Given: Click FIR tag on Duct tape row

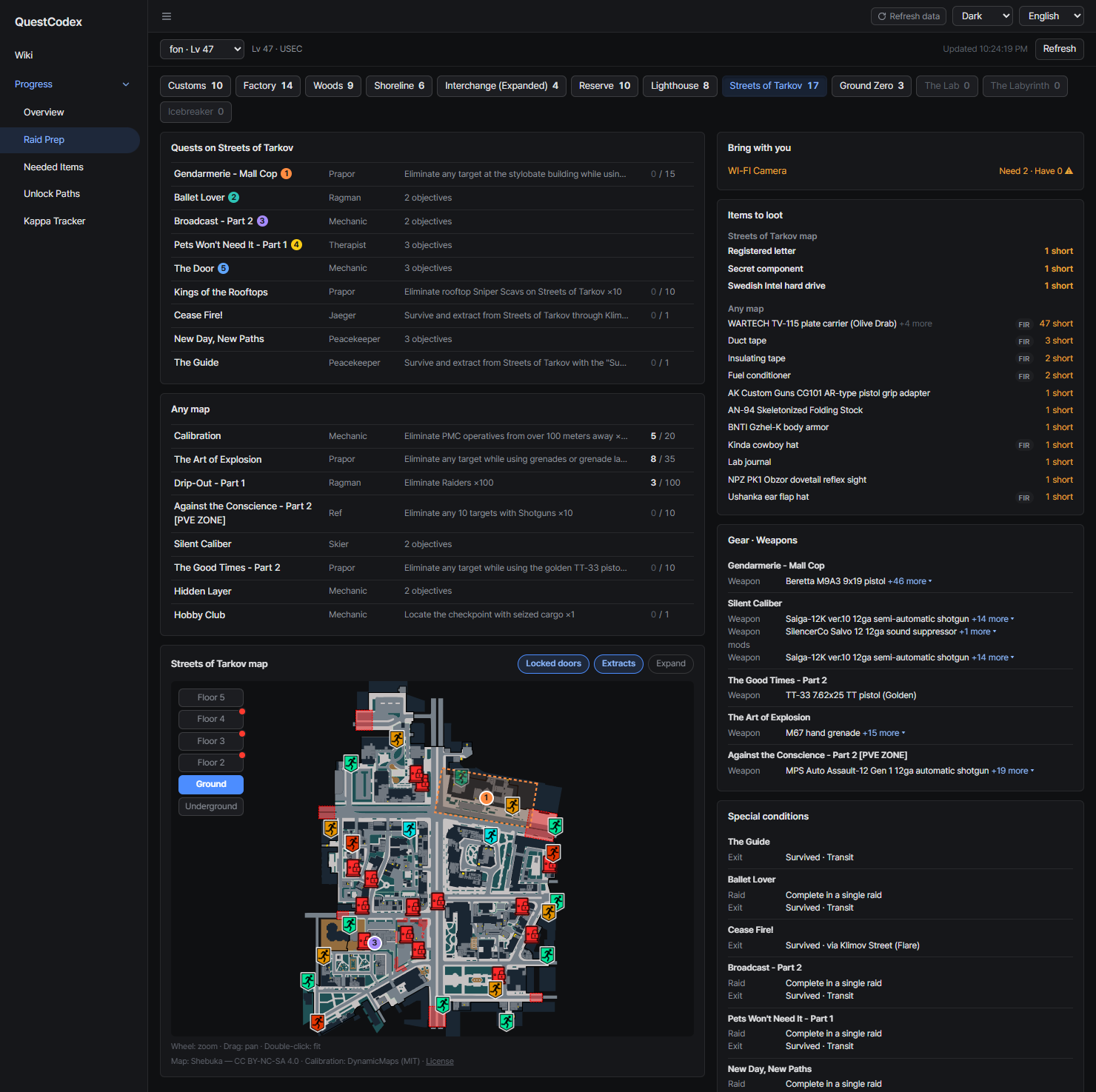Looking at the screenshot, I should pos(1024,341).
